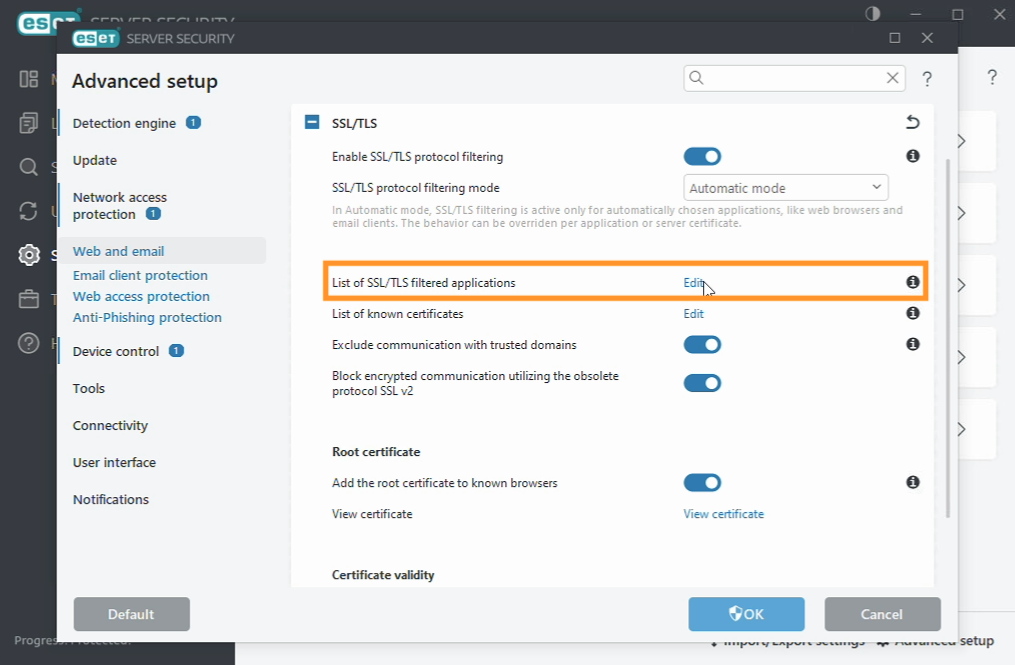Viewport: 1015px width, 665px height.
Task: Toggle Block obsolete SSL v2 communication switch
Action: pyautogui.click(x=702, y=383)
